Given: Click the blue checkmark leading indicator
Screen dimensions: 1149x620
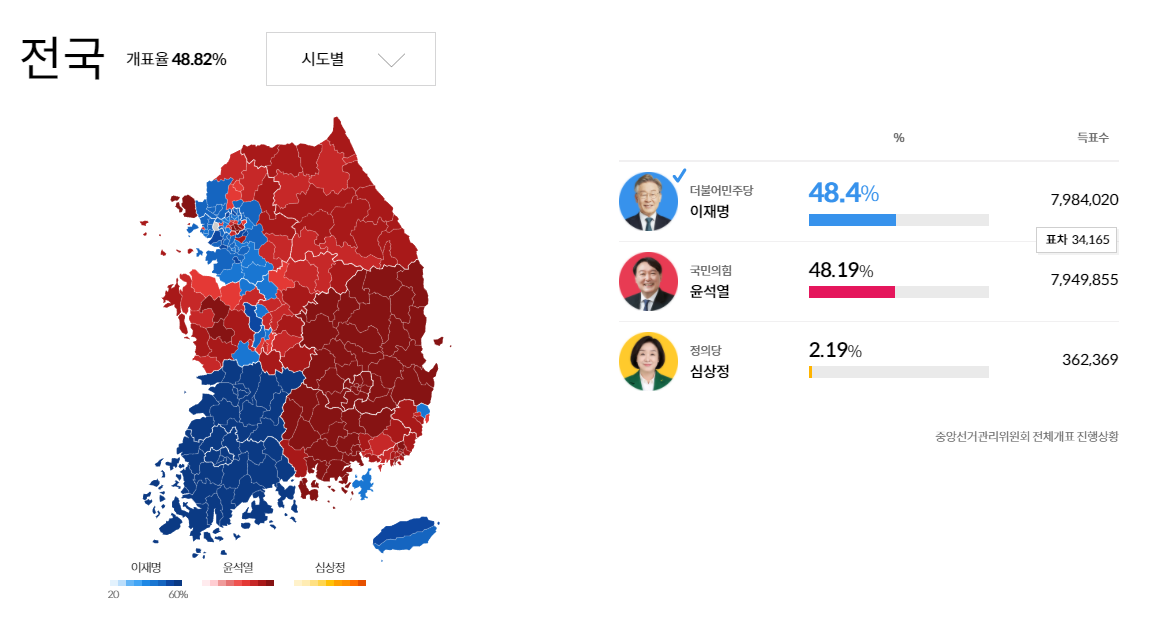Looking at the screenshot, I should 679,175.
